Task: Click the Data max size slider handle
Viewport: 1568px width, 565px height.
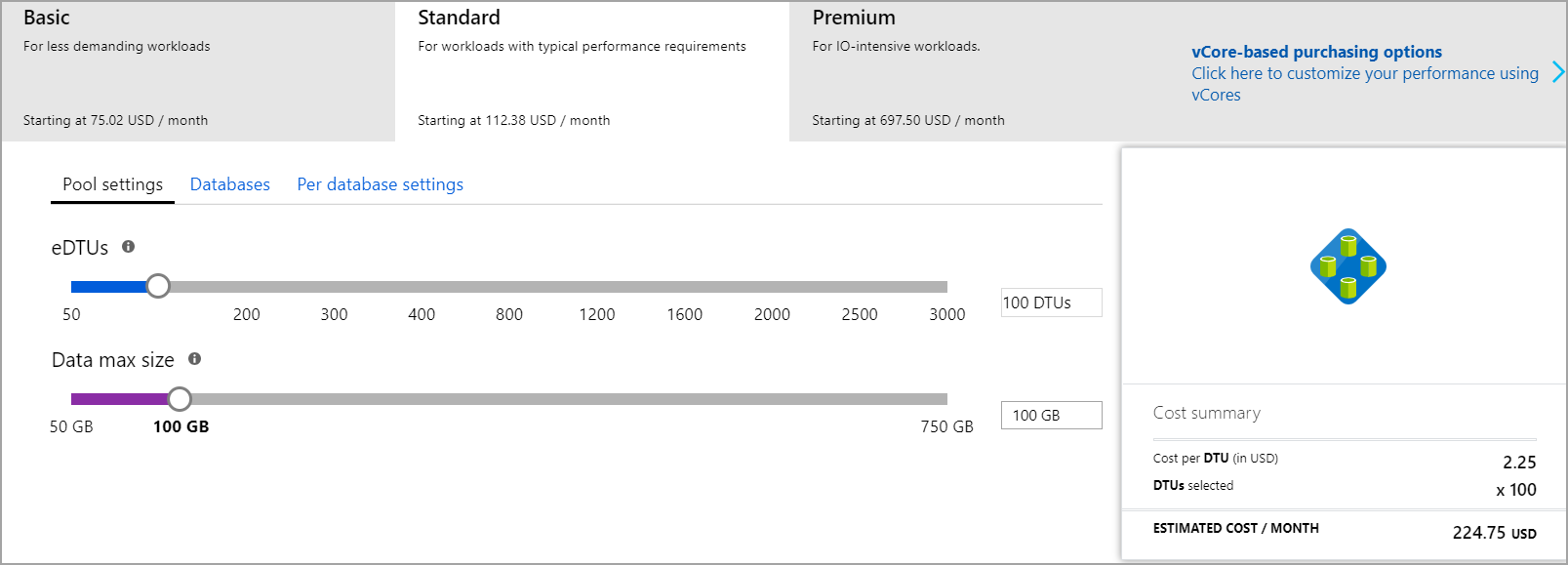Action: tap(180, 398)
